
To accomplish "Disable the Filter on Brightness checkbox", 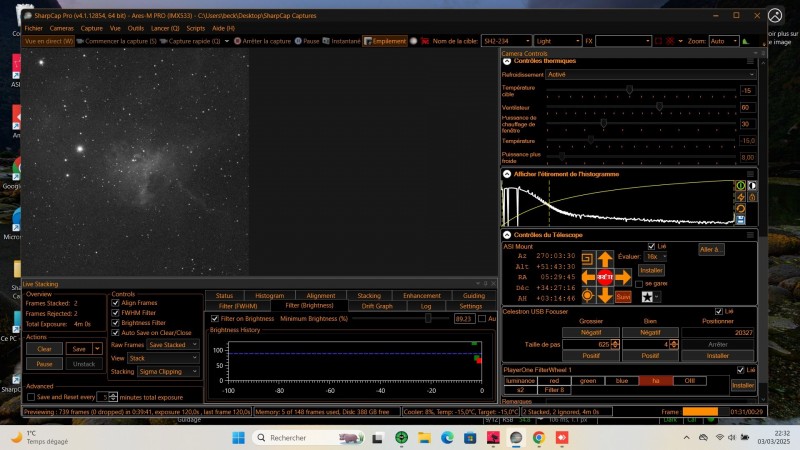I will coord(213,318).
